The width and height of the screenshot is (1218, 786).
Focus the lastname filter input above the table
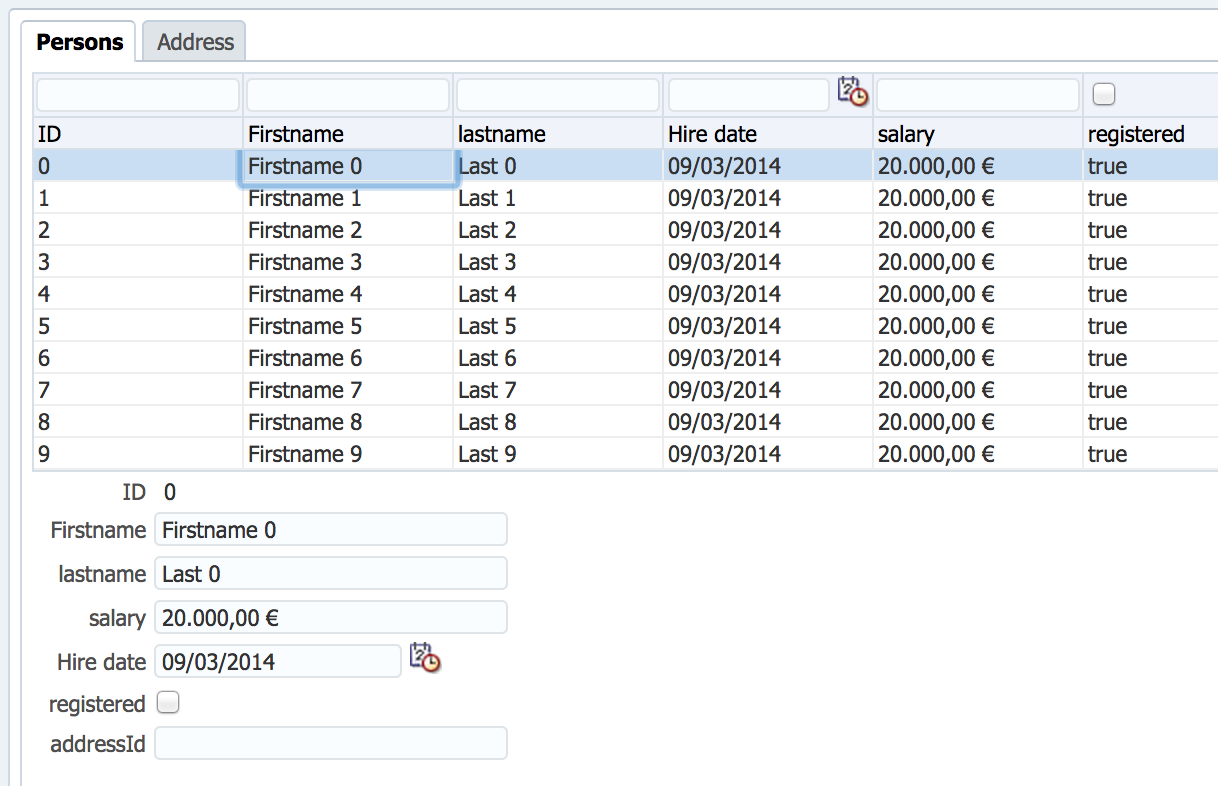pos(558,95)
